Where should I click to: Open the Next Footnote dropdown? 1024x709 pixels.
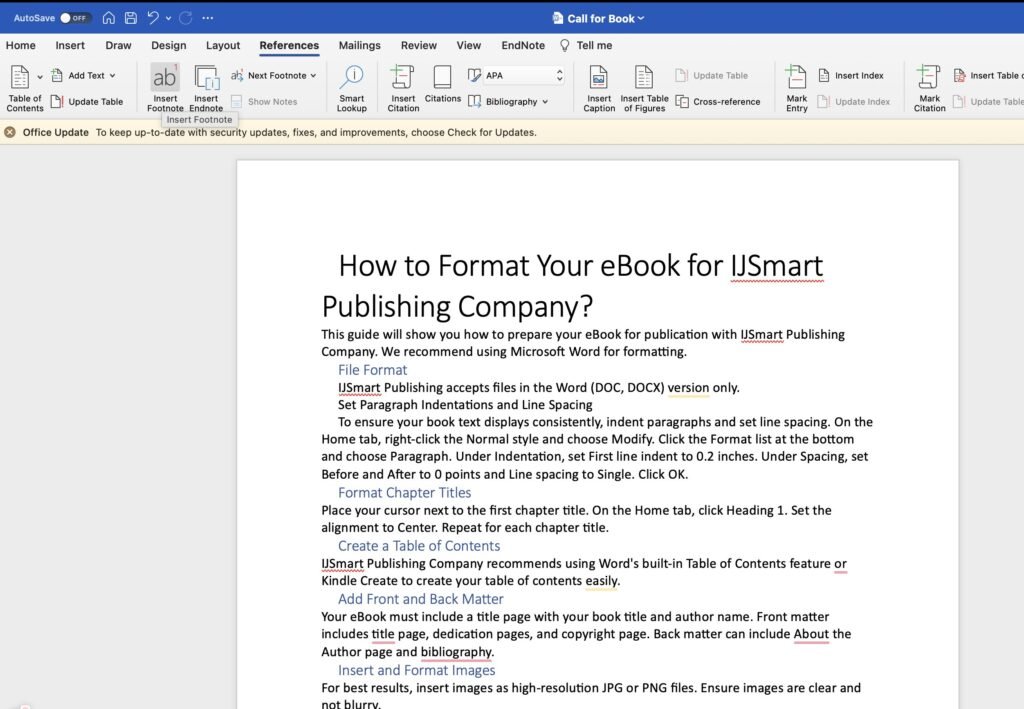click(x=274, y=76)
